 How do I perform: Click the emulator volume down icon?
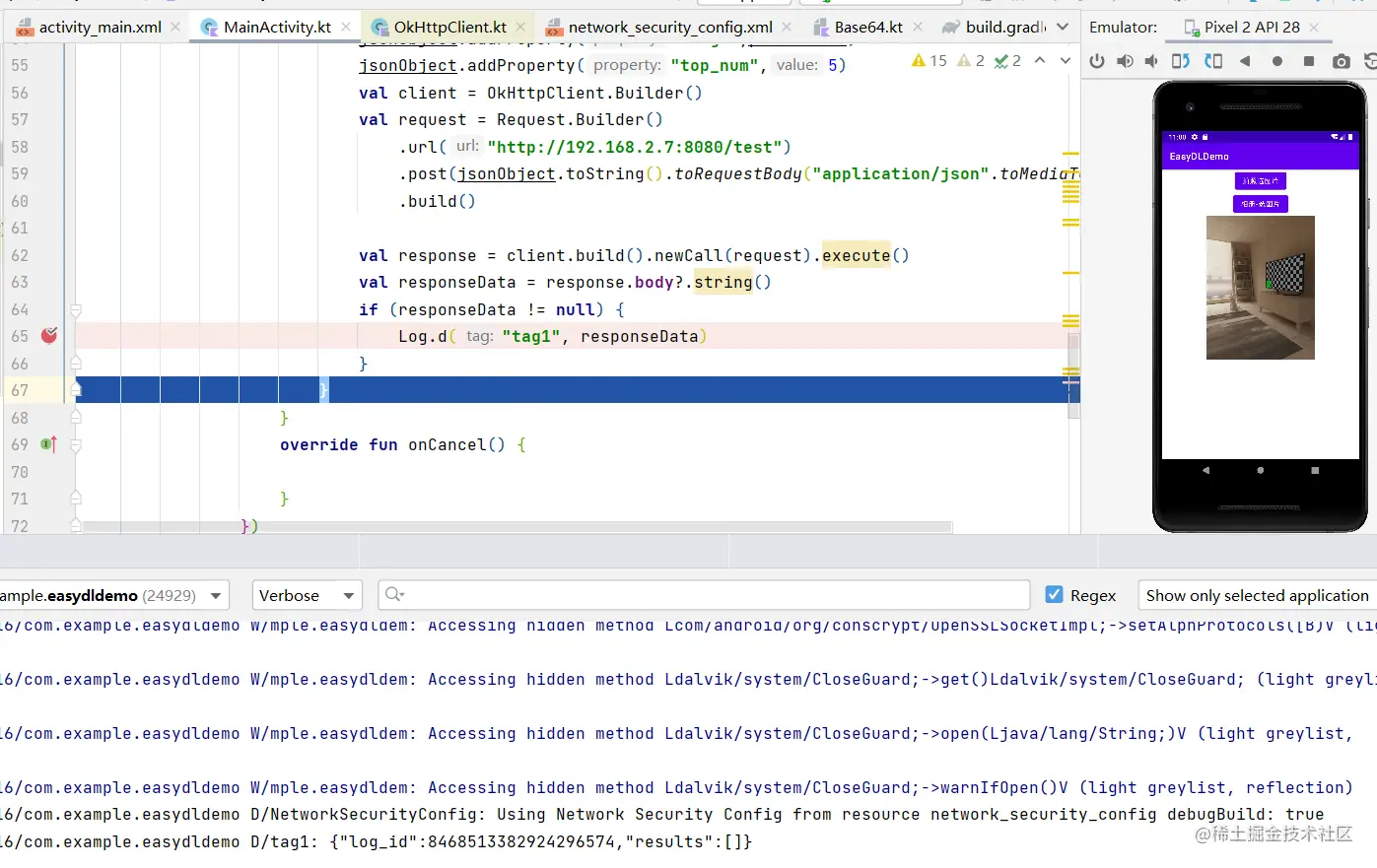point(1151,61)
